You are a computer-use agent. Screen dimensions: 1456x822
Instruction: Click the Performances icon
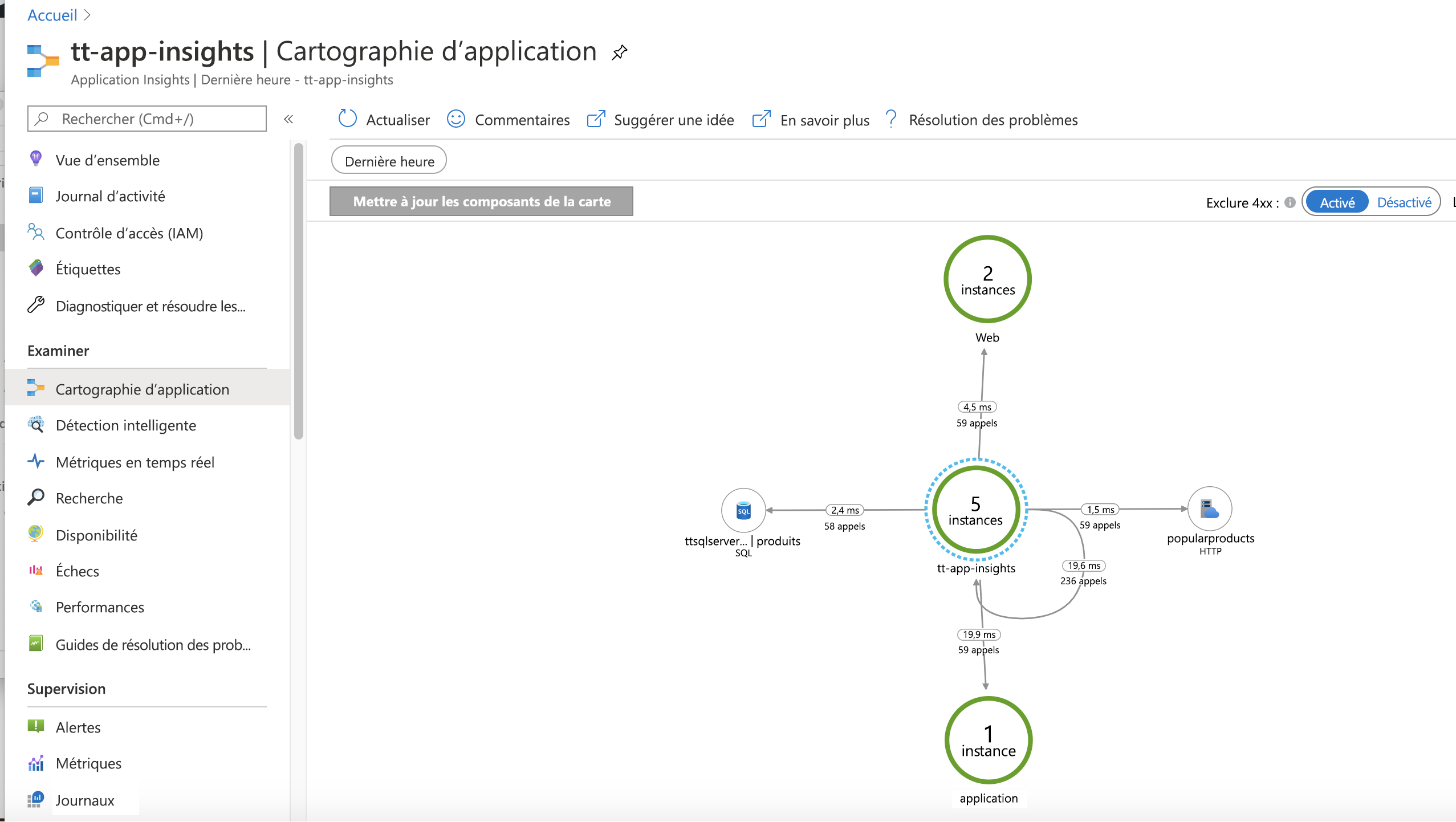click(x=36, y=606)
